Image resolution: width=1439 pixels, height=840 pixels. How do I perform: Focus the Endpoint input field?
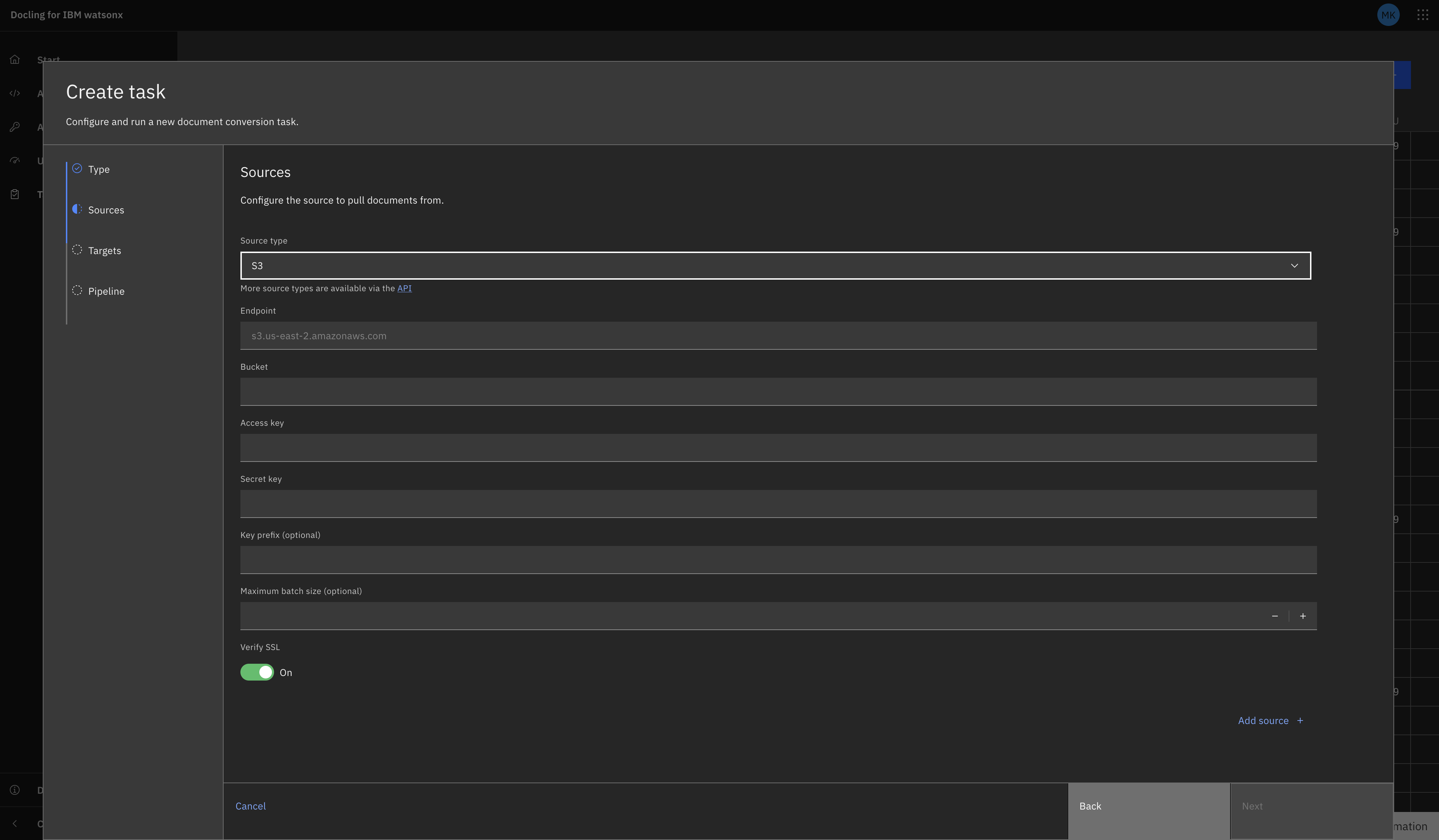click(778, 336)
